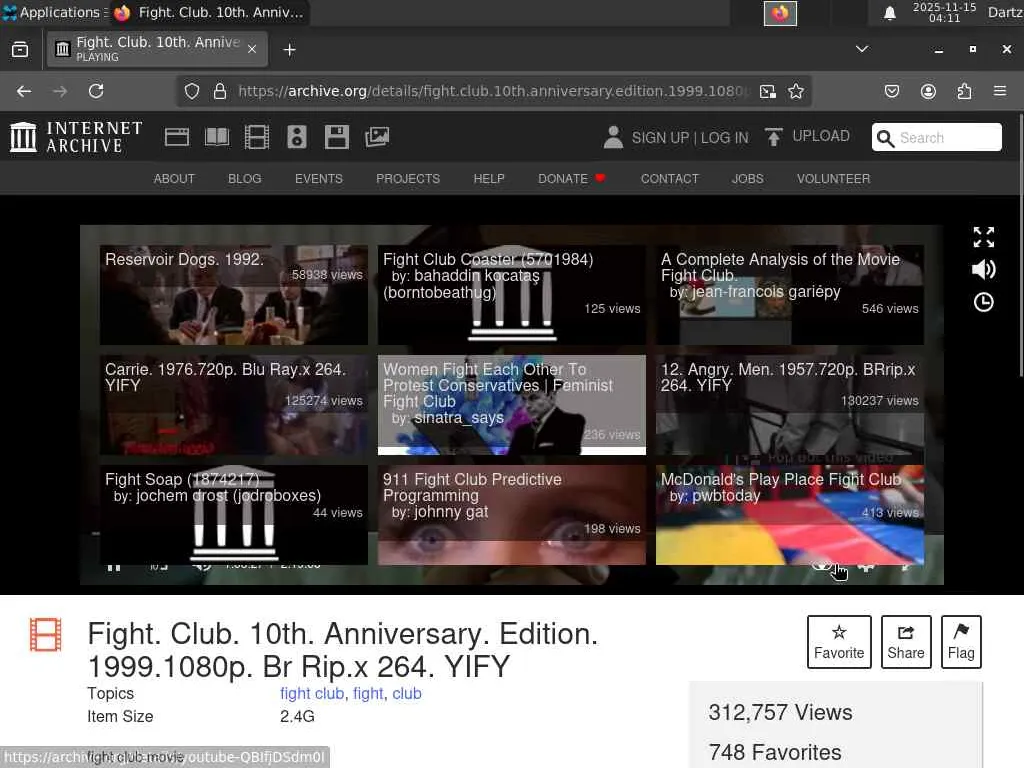Click the 'club' topic link

click(406, 694)
